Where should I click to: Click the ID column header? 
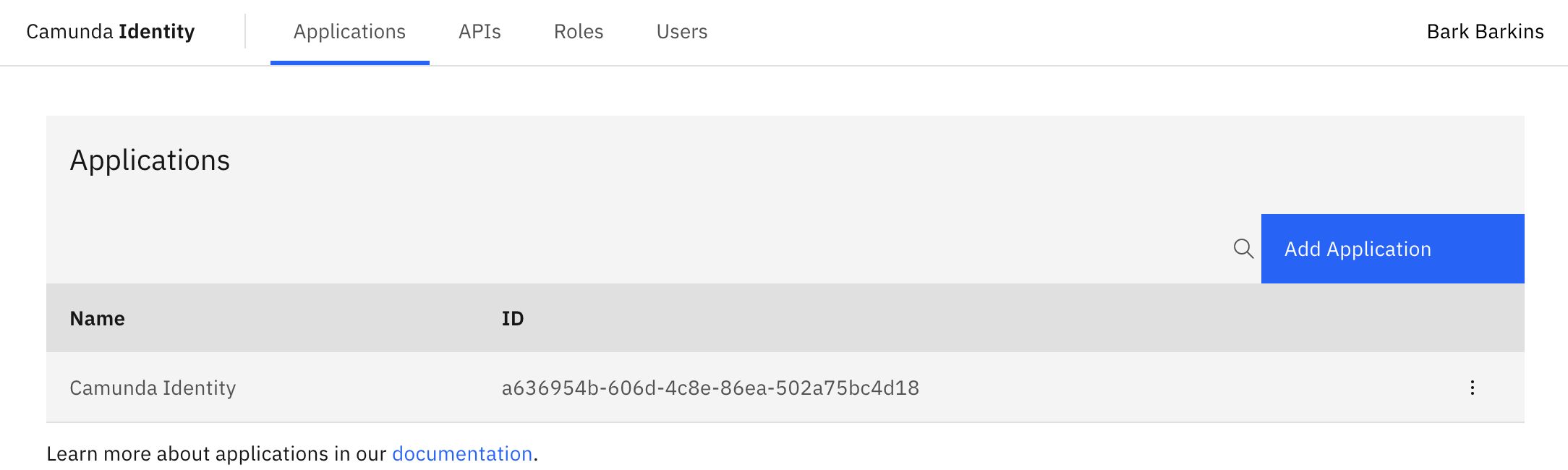[514, 317]
